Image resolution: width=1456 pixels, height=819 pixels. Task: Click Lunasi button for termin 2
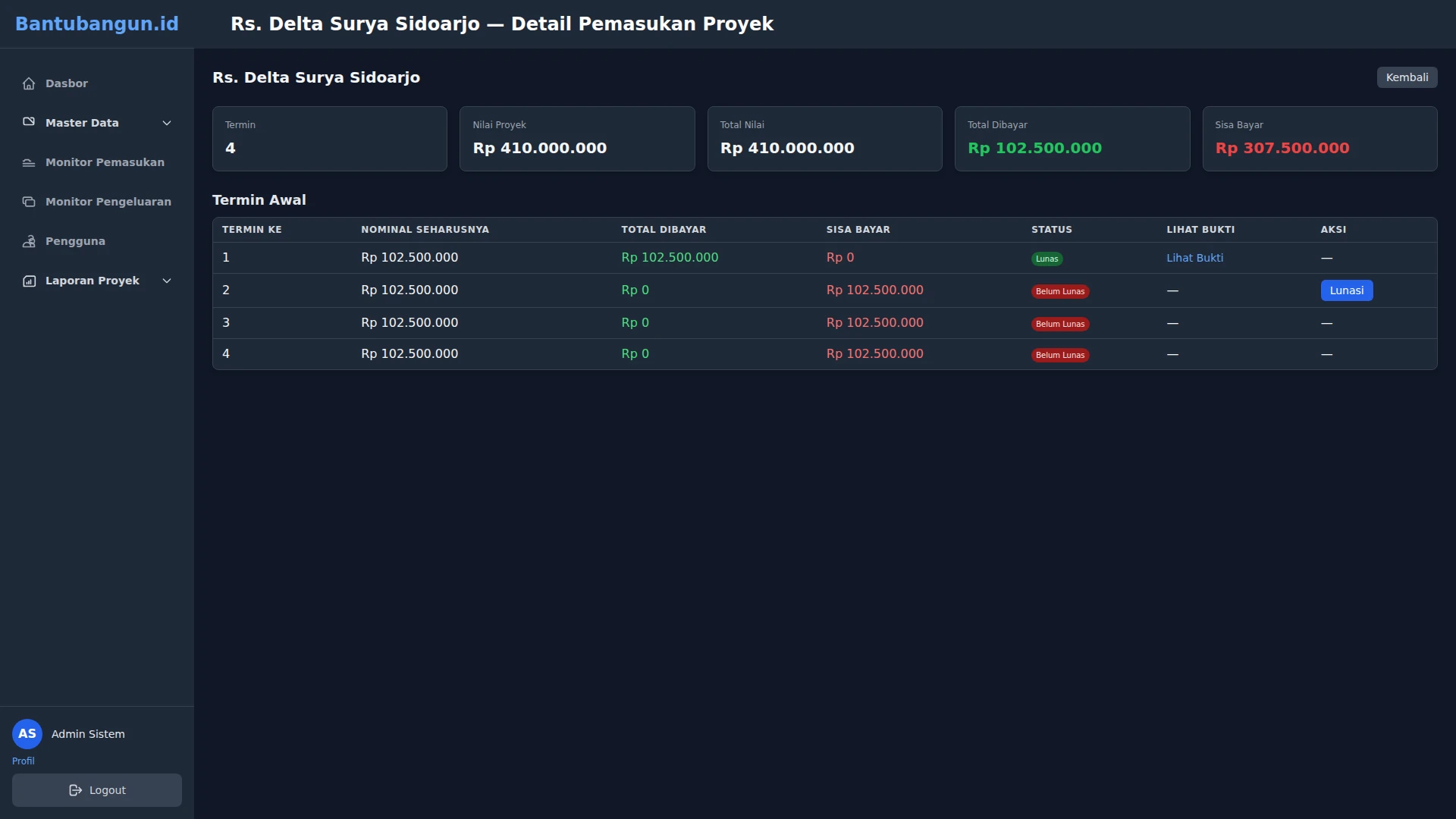click(x=1346, y=290)
